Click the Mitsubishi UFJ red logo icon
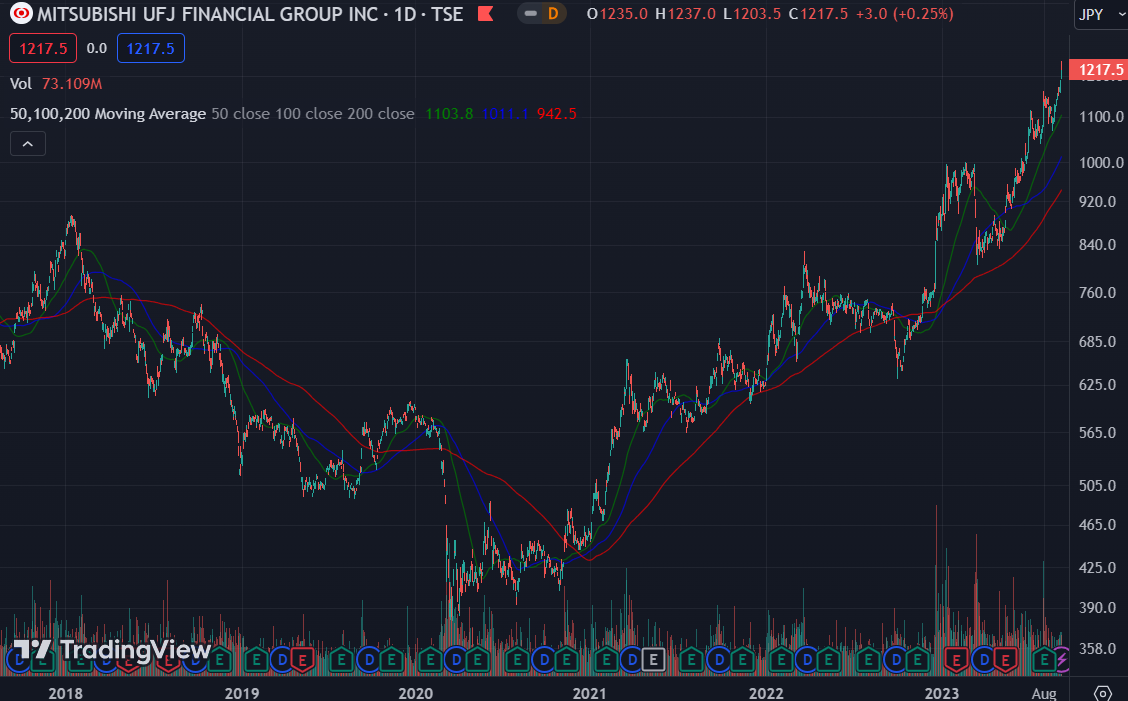This screenshot has height=701, width=1128. coord(22,13)
